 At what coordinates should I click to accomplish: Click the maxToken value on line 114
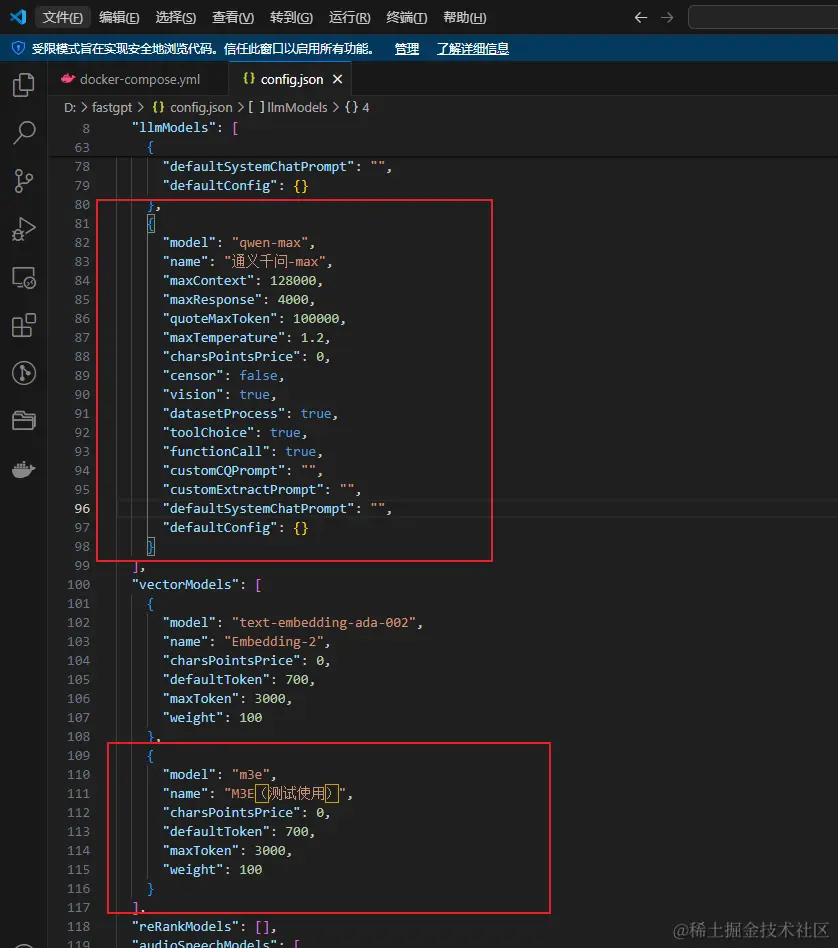point(270,851)
